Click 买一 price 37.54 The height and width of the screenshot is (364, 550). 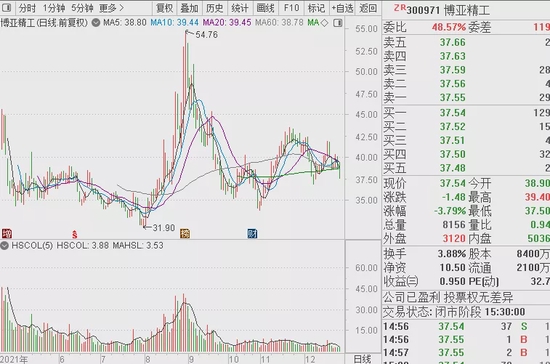(x=452, y=113)
